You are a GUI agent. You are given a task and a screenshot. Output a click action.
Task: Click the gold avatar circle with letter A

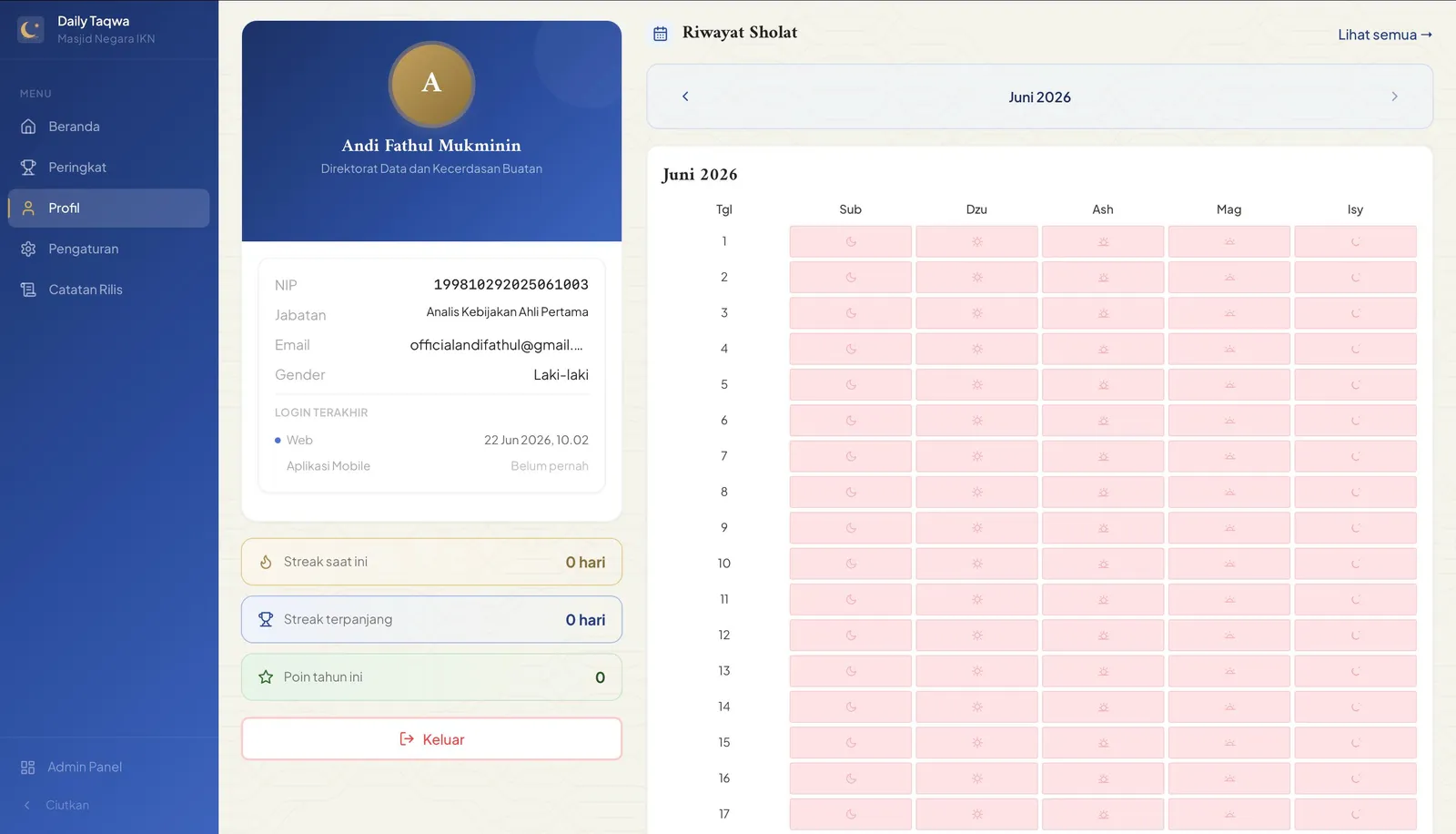(431, 84)
